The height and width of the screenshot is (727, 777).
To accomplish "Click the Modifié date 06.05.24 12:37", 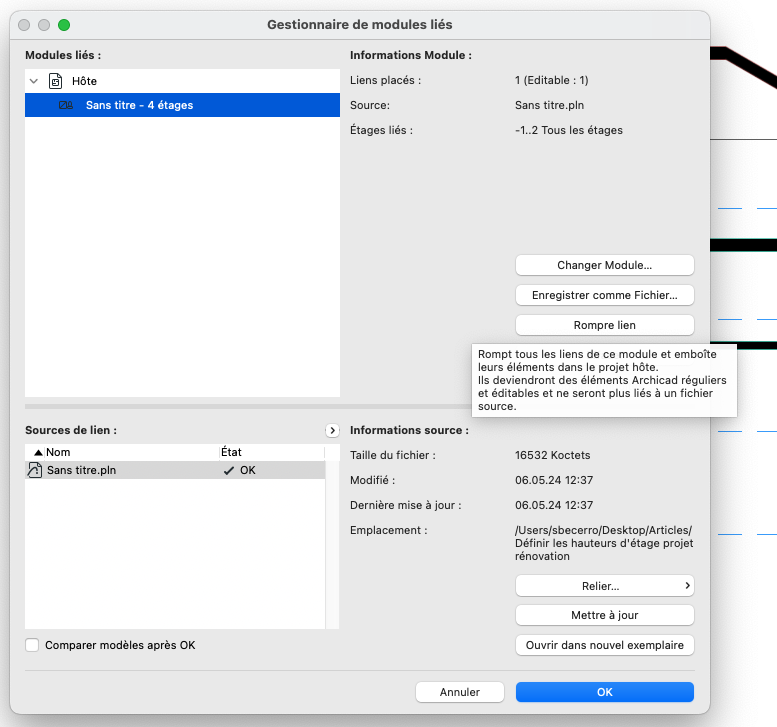I will click(x=554, y=480).
